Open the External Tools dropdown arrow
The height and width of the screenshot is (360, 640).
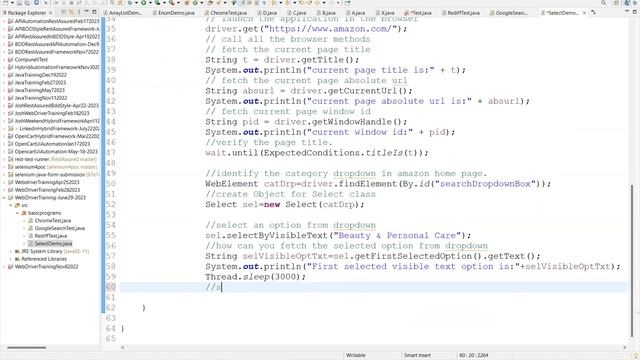(x=178, y=3)
